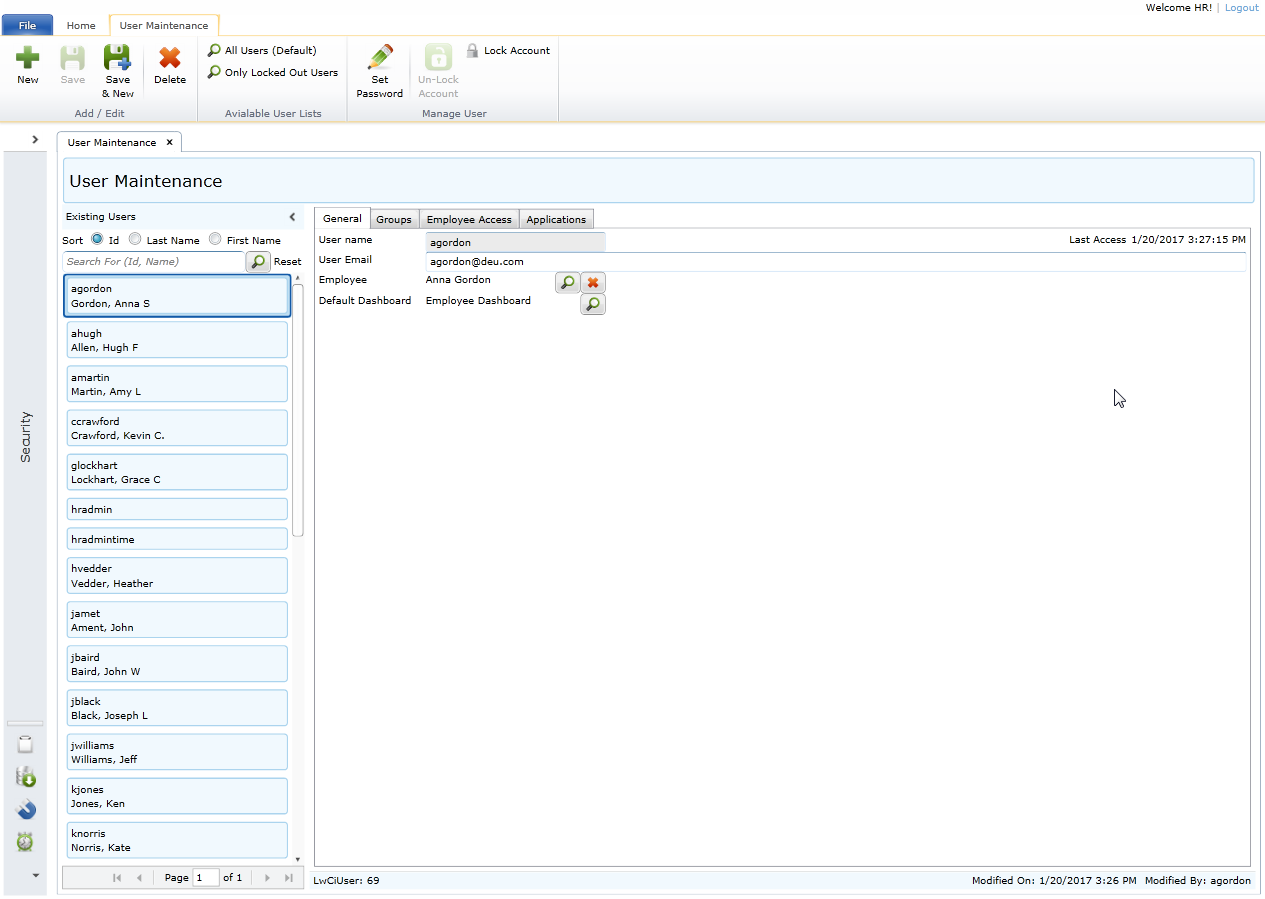The image size is (1265, 899).
Task: Go to previous page of user list
Action: [x=139, y=878]
